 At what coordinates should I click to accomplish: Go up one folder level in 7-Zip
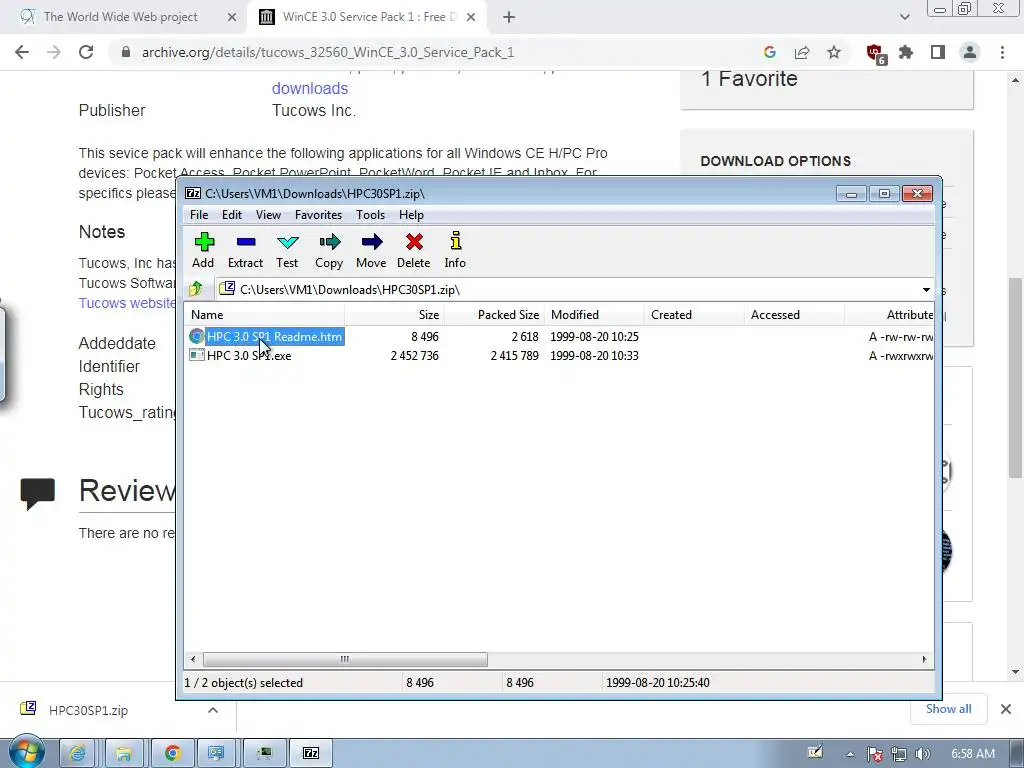[195, 289]
